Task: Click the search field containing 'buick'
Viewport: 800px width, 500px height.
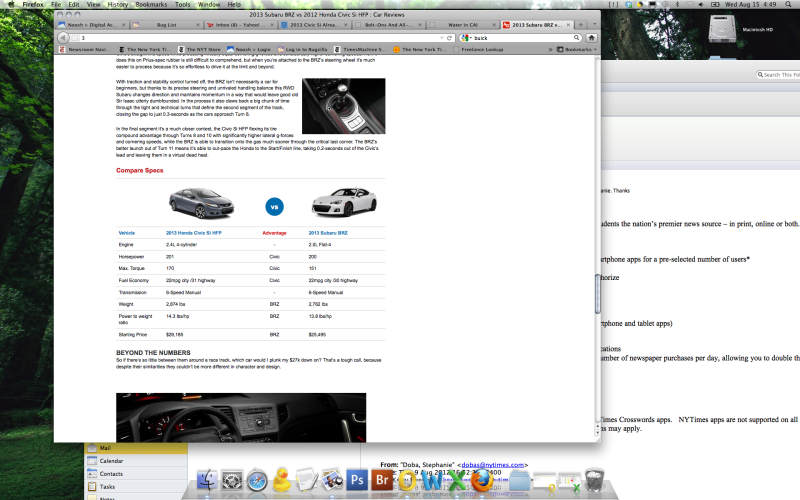Action: [x=520, y=38]
